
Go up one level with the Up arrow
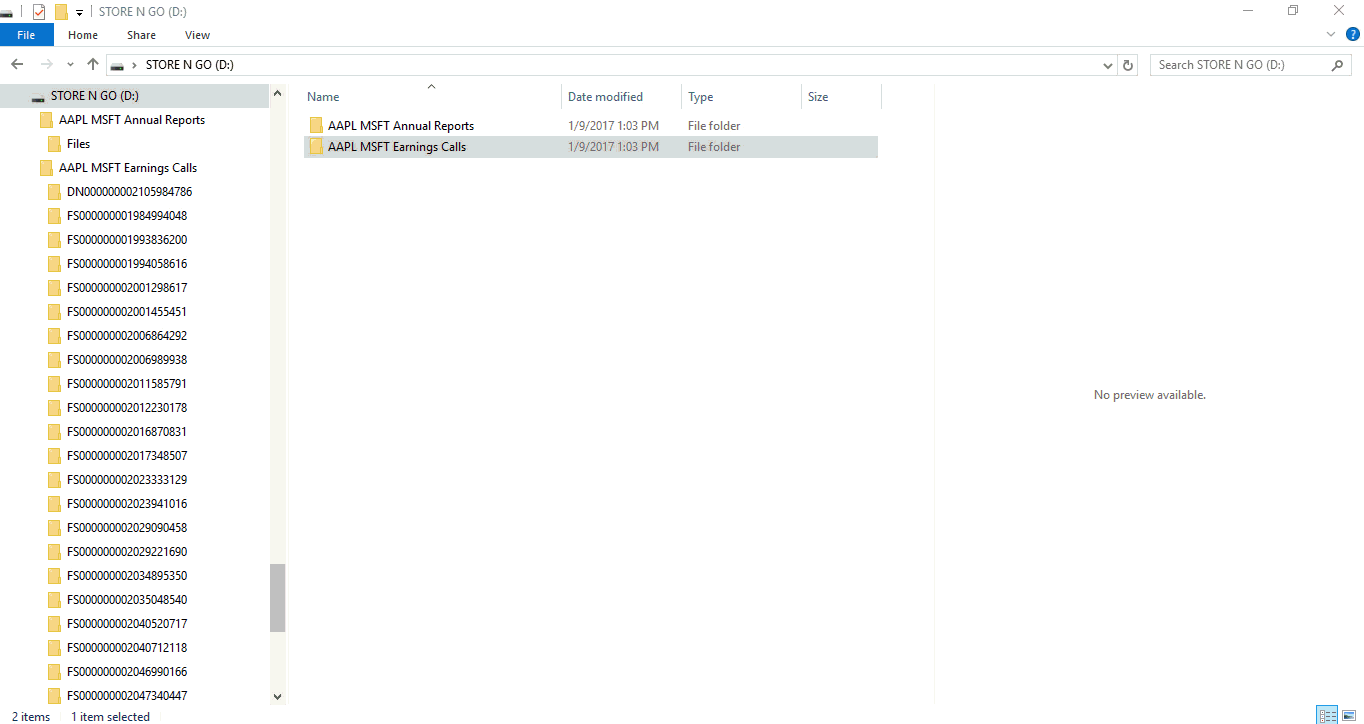pos(93,65)
